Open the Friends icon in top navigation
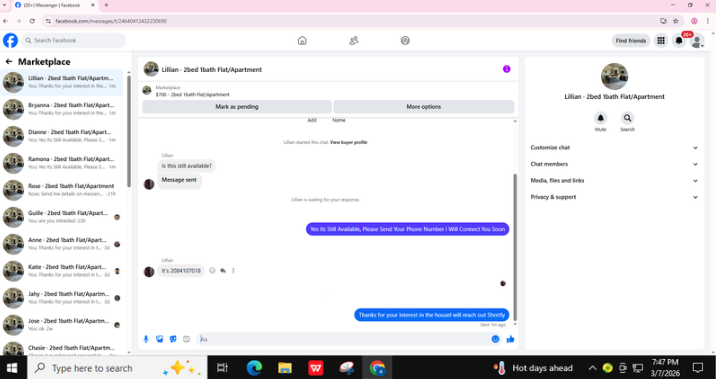 point(353,41)
